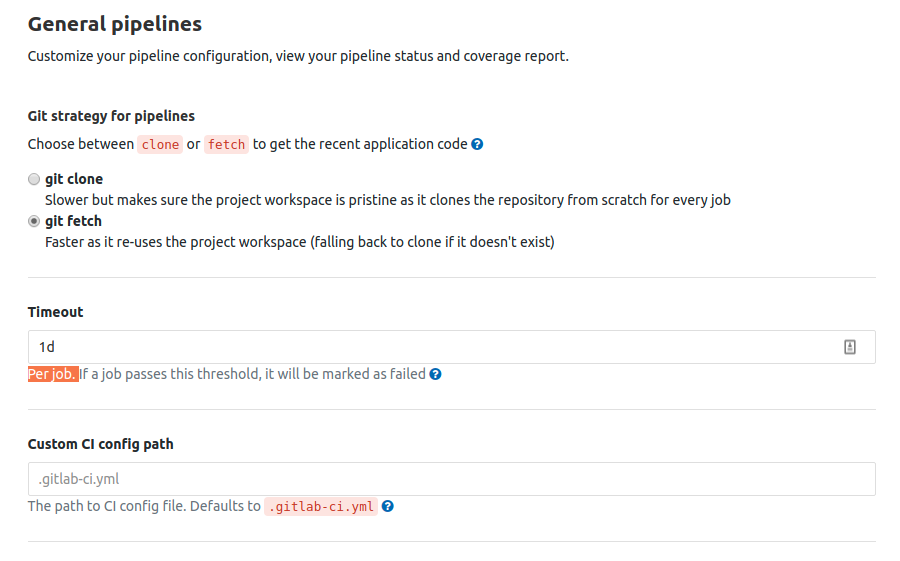Click the red '.gitlab-ci.yml' code tag

point(321,506)
